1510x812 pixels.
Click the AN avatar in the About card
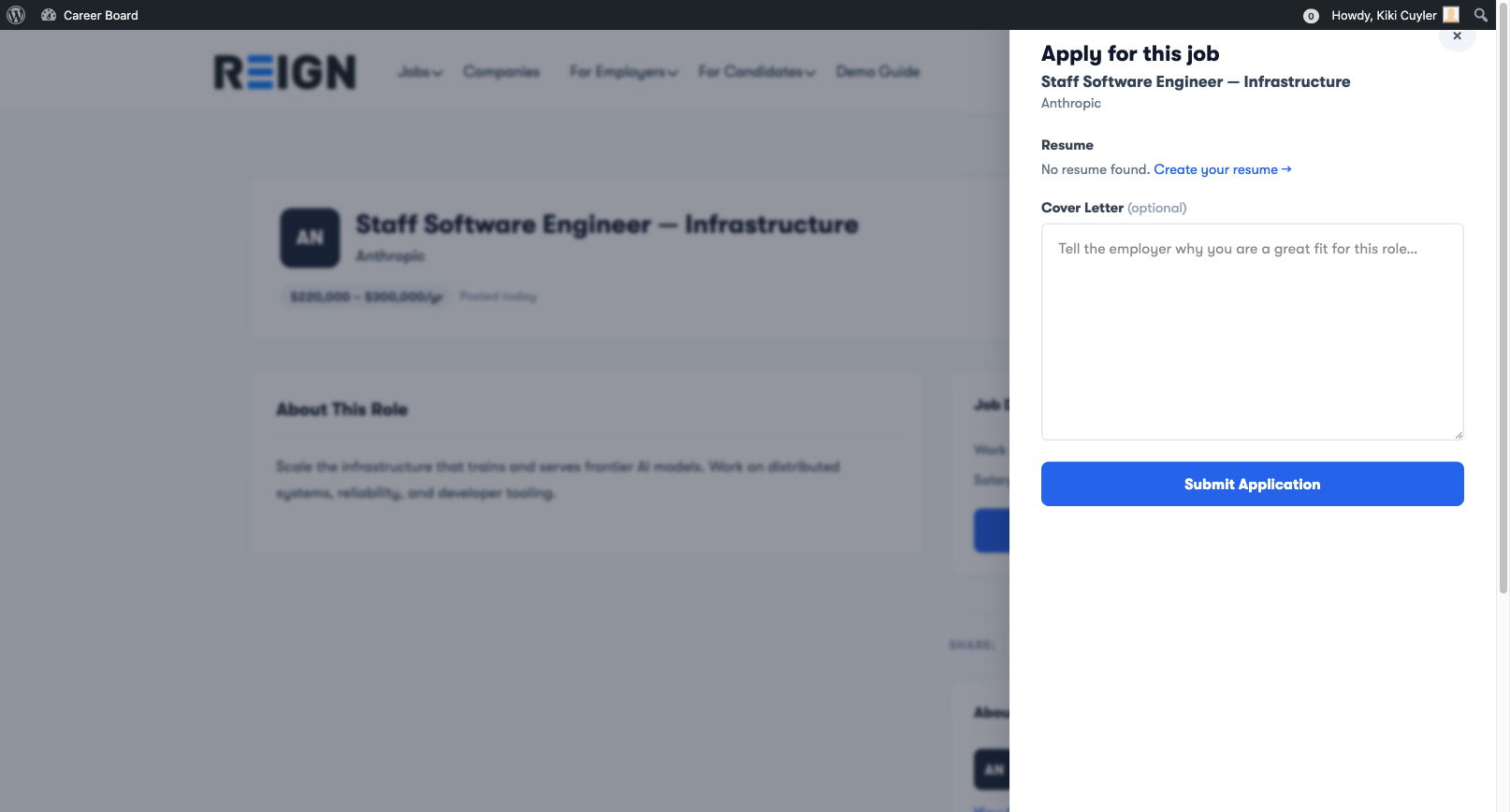(x=993, y=769)
